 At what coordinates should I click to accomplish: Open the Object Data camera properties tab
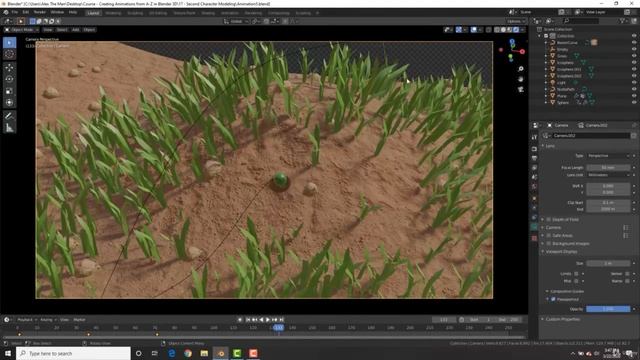click(x=534, y=227)
